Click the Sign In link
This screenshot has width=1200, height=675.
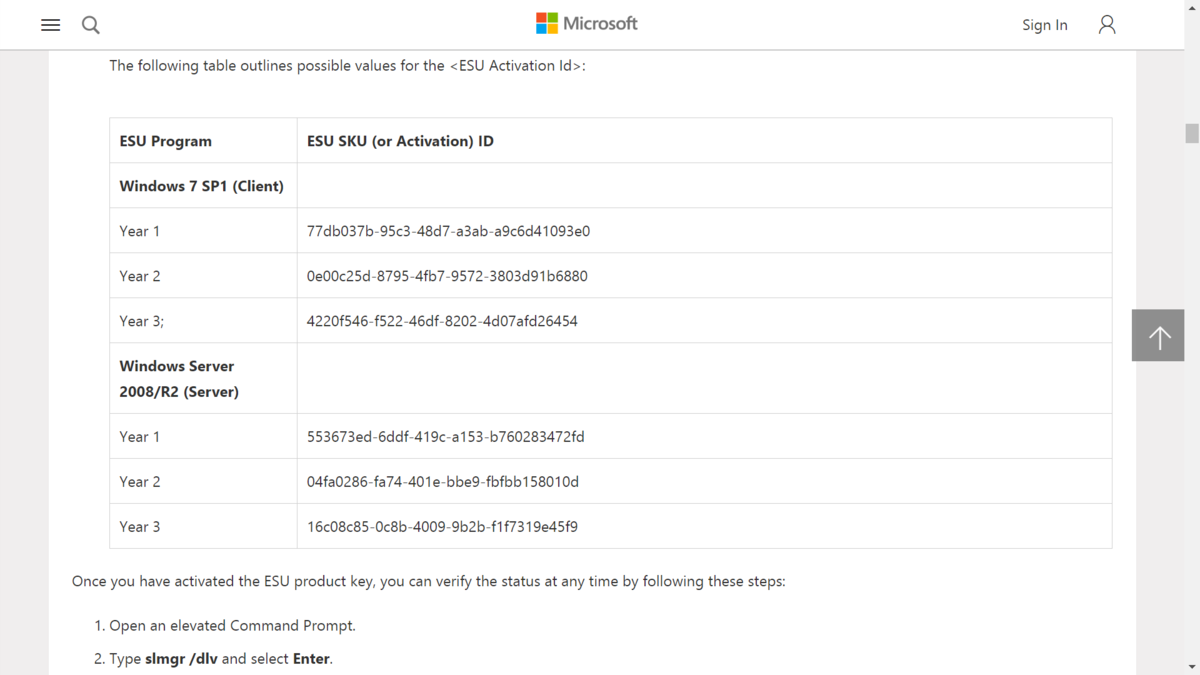[x=1044, y=25]
